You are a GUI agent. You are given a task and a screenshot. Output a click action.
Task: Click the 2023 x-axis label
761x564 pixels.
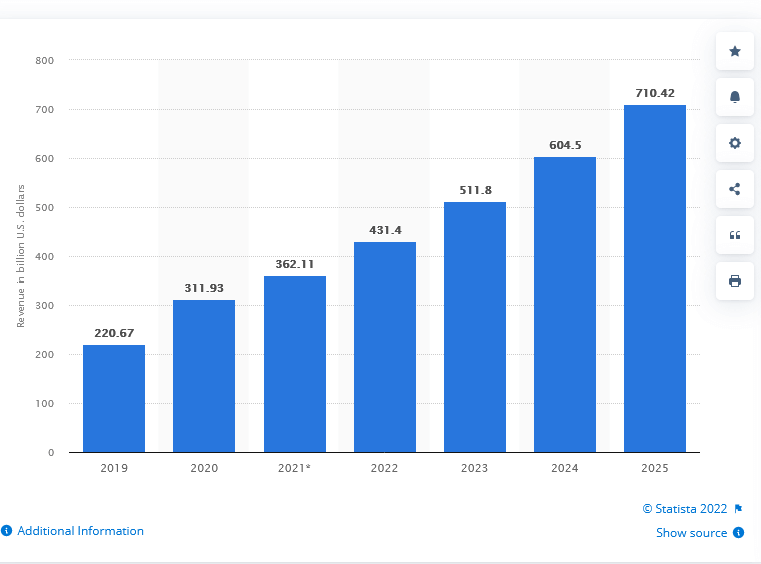click(x=475, y=468)
